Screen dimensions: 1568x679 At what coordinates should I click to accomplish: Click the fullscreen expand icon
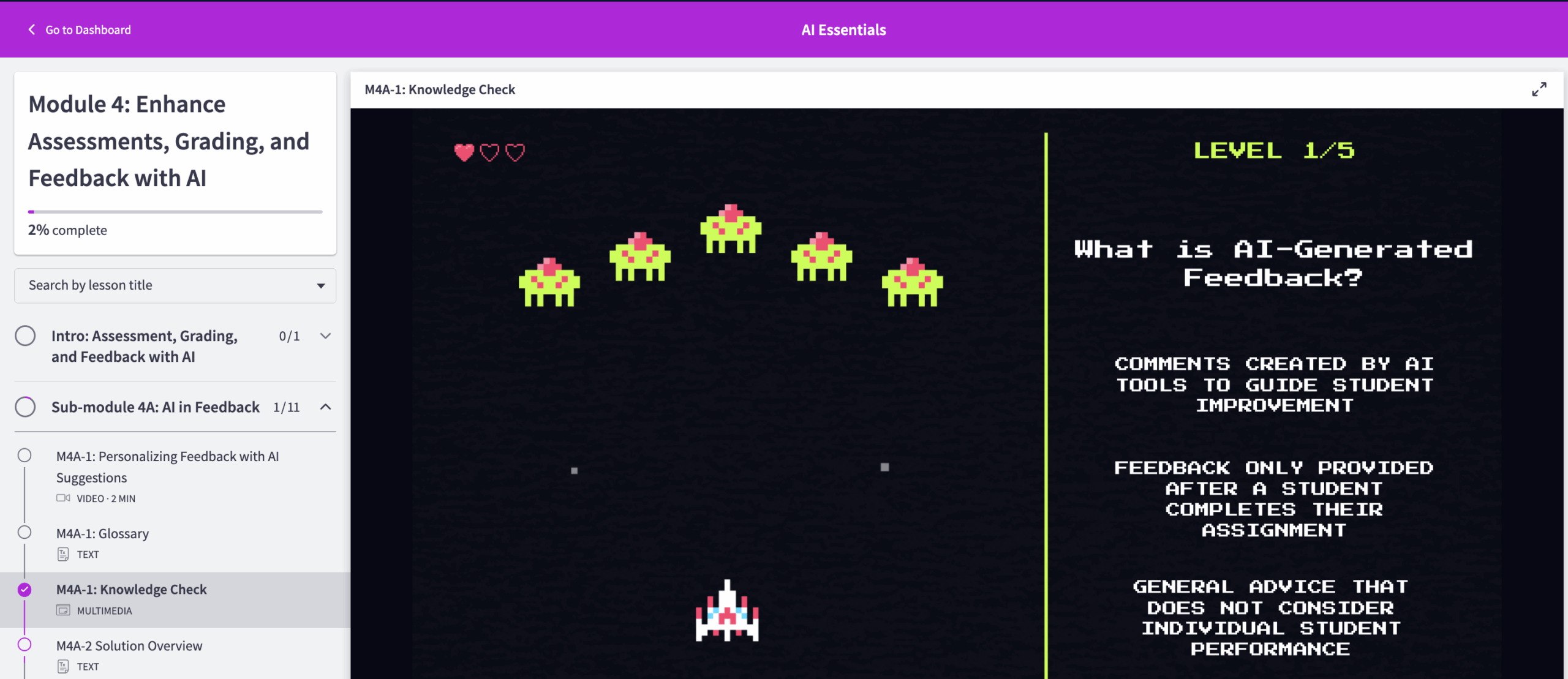(x=1539, y=89)
